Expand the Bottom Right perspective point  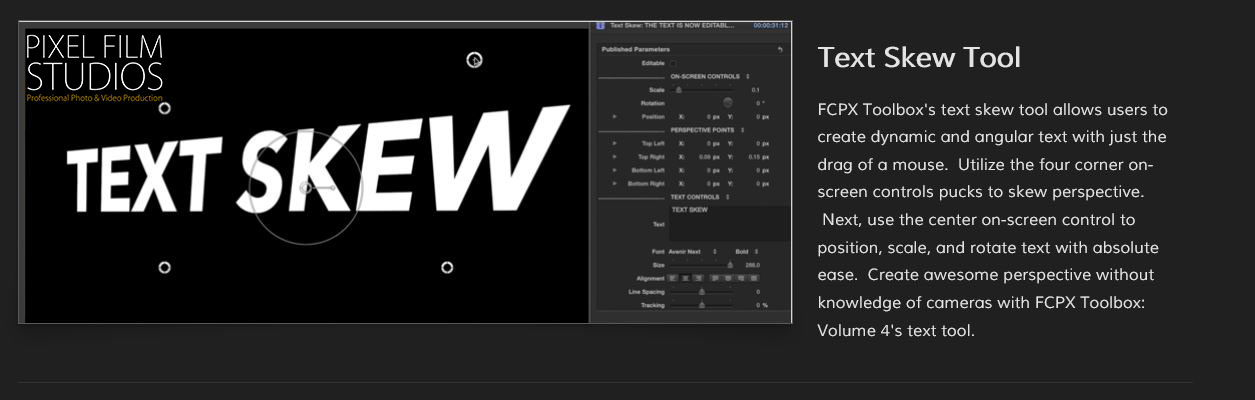615,184
